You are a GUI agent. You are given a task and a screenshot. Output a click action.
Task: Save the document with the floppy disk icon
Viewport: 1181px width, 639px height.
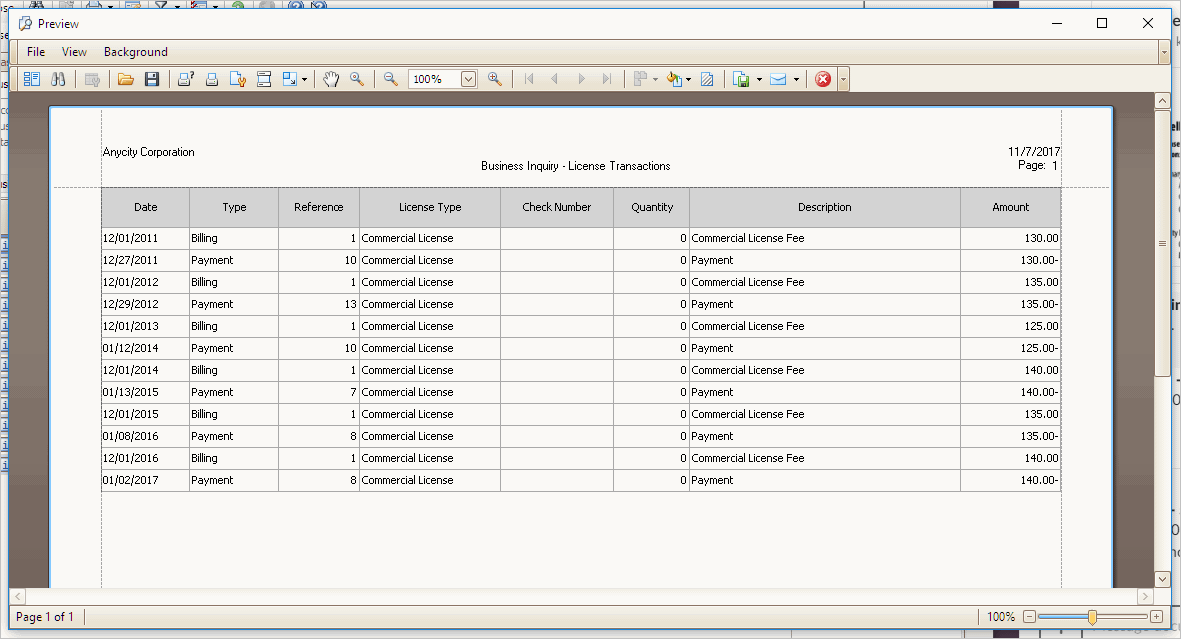pos(152,79)
